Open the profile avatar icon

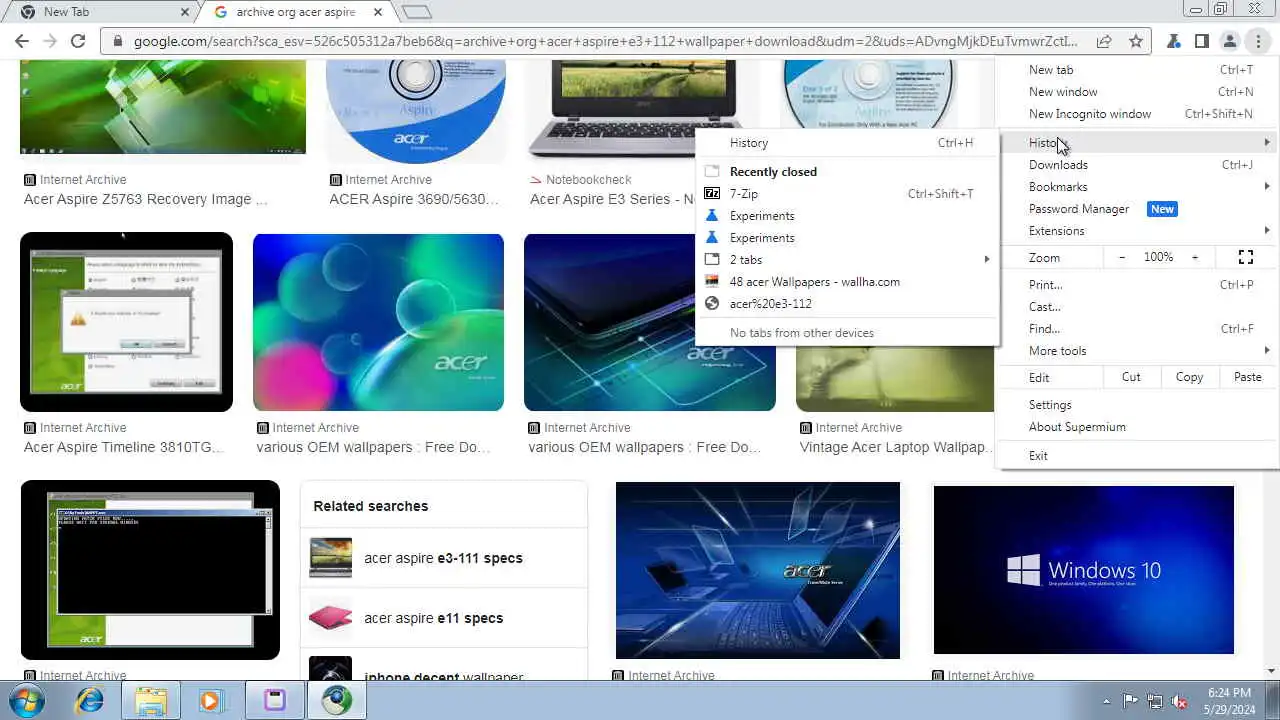click(x=1230, y=41)
